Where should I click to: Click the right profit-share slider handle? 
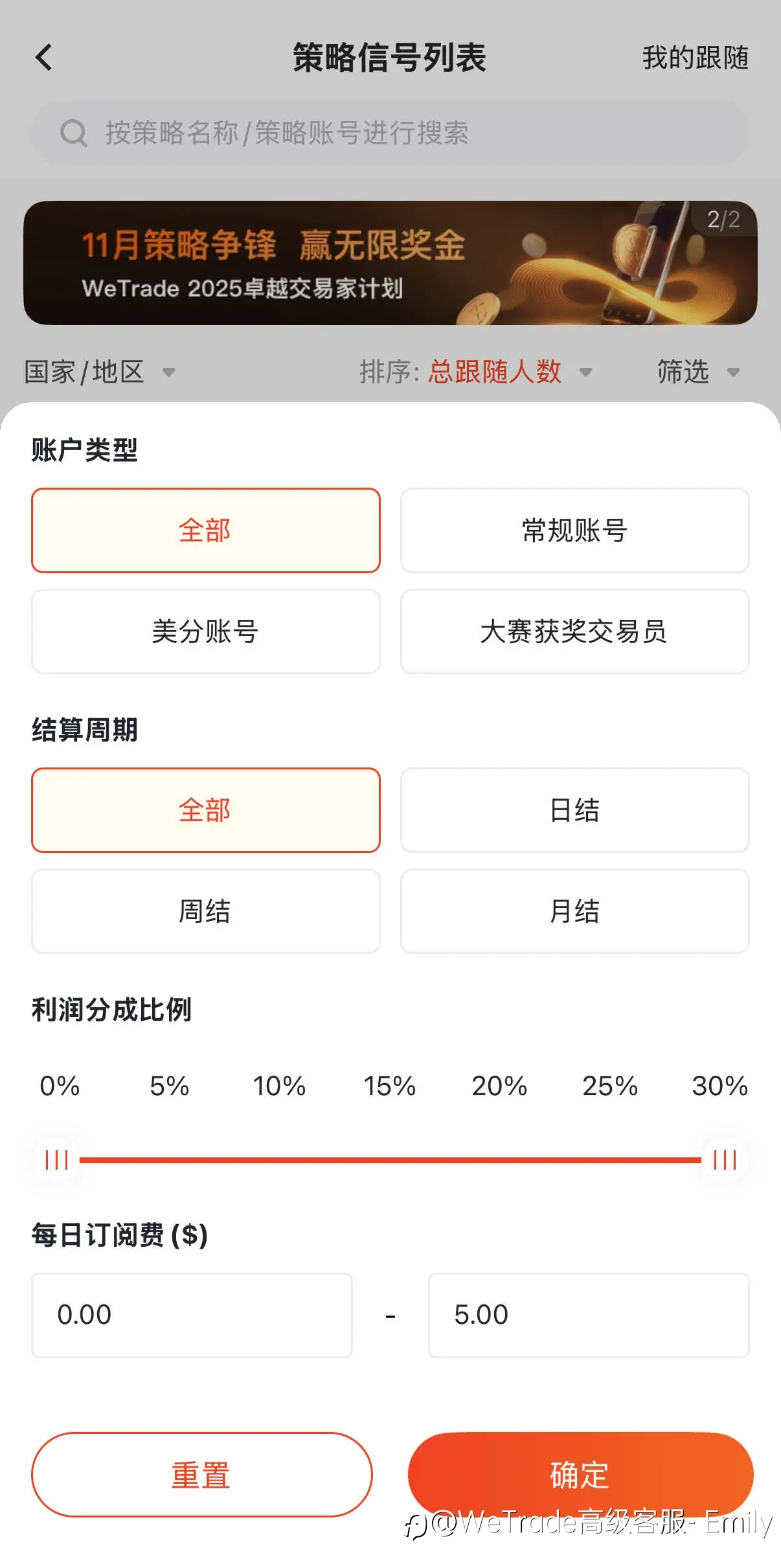pyautogui.click(x=725, y=1160)
